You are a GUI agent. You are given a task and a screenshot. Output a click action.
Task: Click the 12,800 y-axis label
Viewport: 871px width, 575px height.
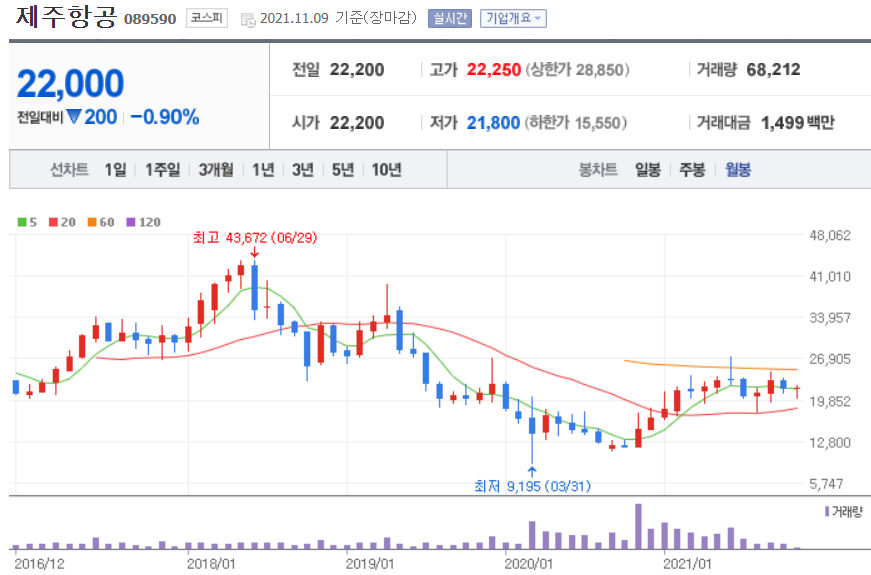coord(830,443)
